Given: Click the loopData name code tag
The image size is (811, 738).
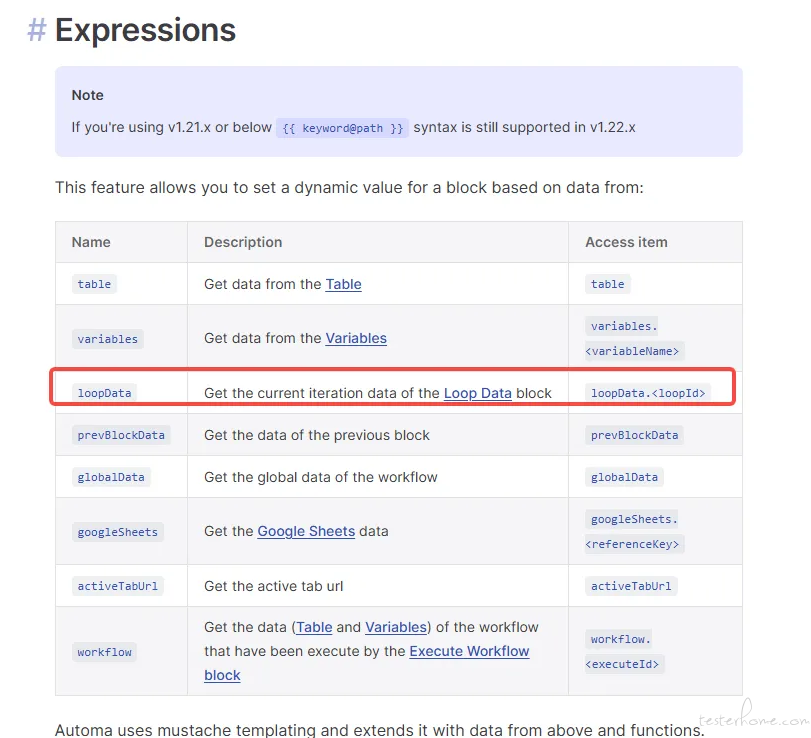Looking at the screenshot, I should pos(104,393).
